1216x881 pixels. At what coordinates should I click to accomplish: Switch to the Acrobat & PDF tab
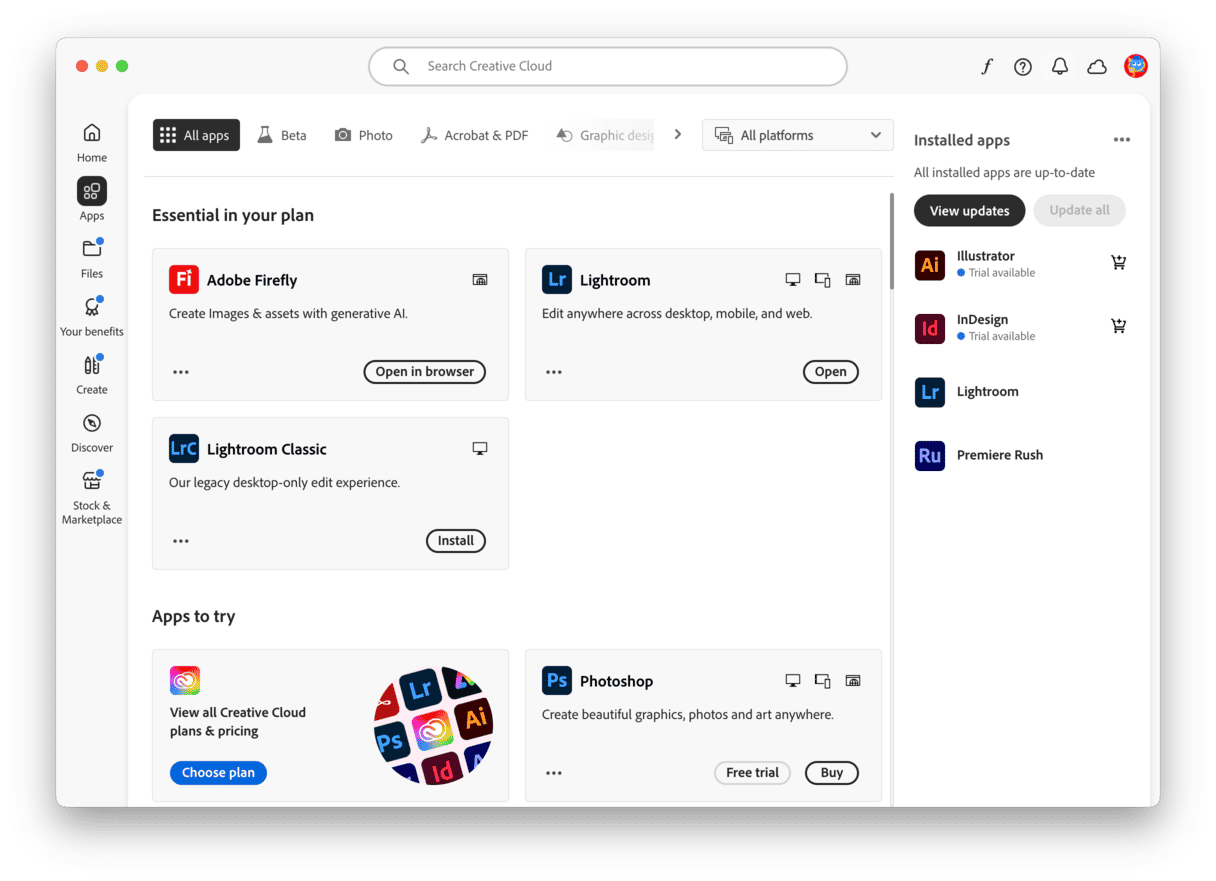coord(474,135)
